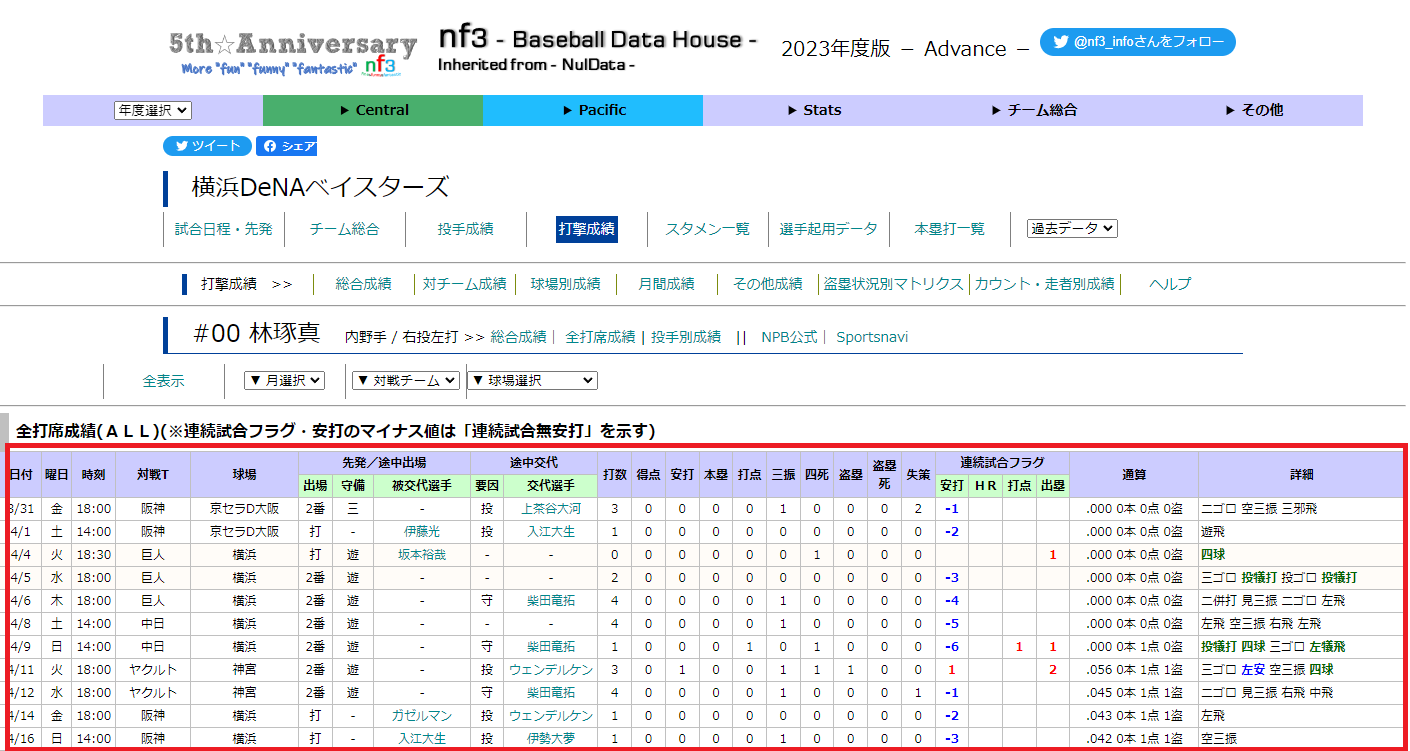This screenshot has width=1410, height=751.
Task: Click the Twitter follow @nf3_info button
Action: tap(1137, 42)
